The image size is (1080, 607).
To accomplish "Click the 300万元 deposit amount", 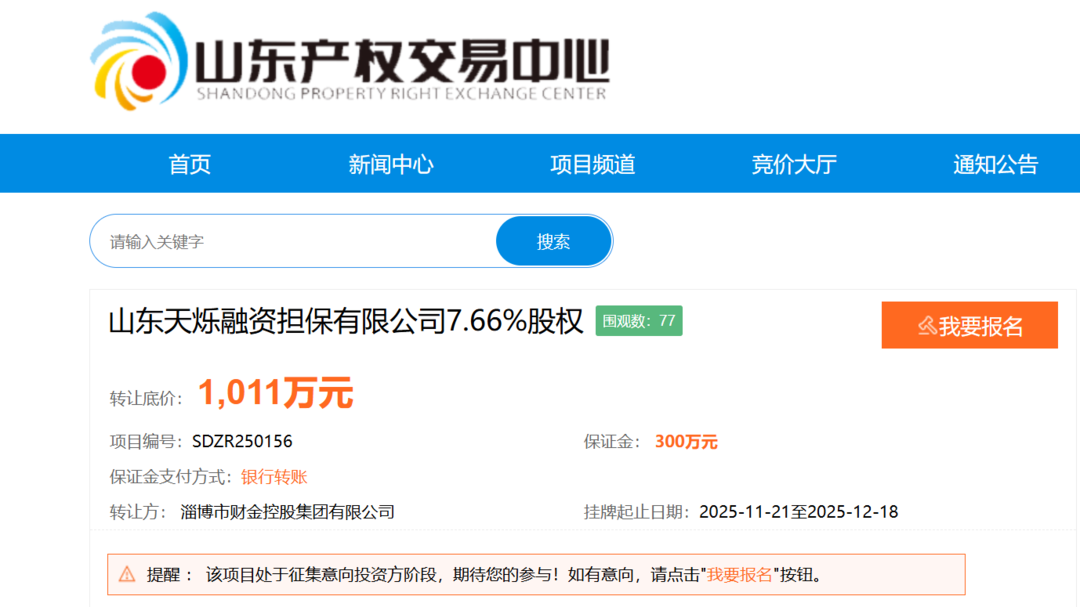I will tap(686, 441).
